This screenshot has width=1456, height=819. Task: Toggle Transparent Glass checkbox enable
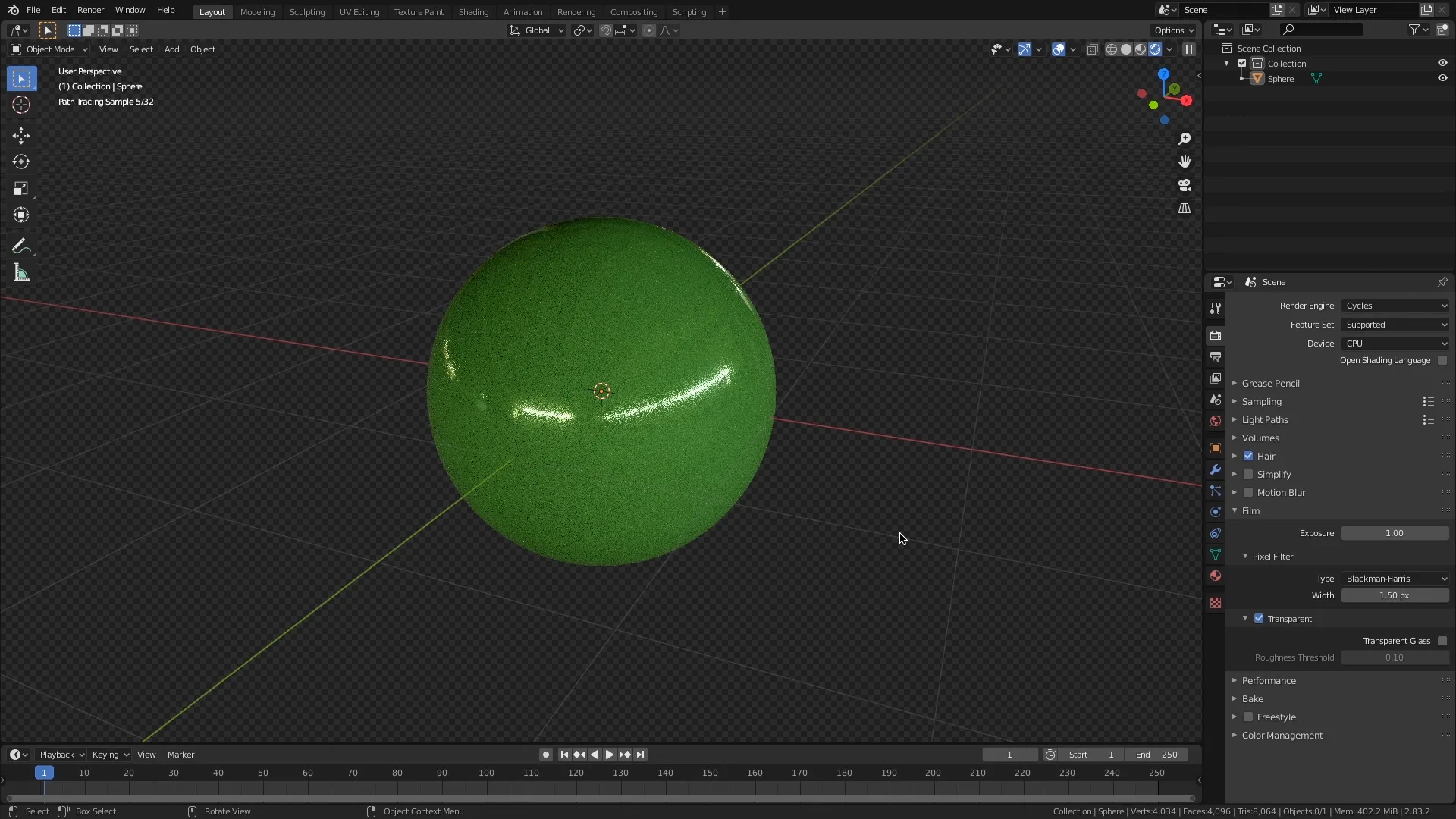tap(1443, 640)
